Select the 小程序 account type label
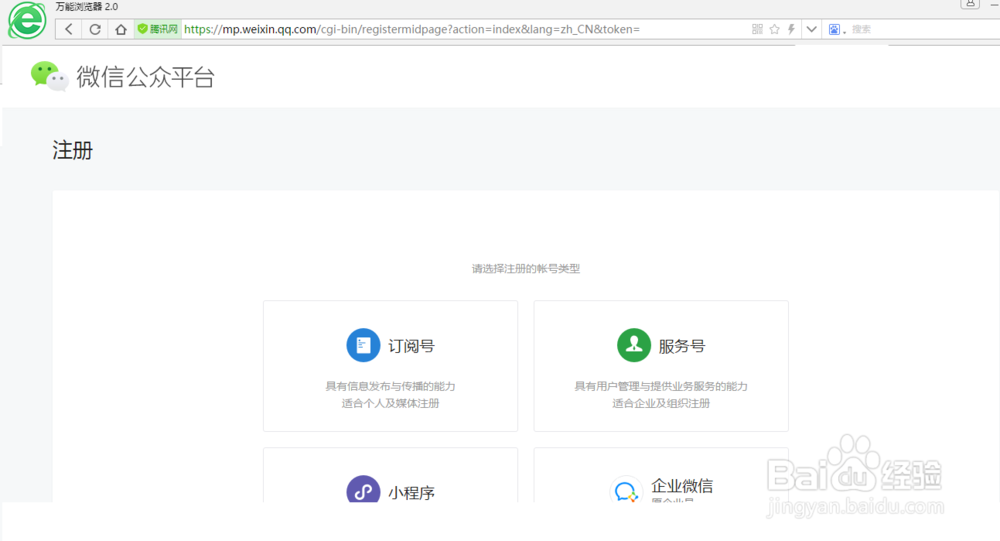Screen dimensions: 1000x541 pos(411,493)
